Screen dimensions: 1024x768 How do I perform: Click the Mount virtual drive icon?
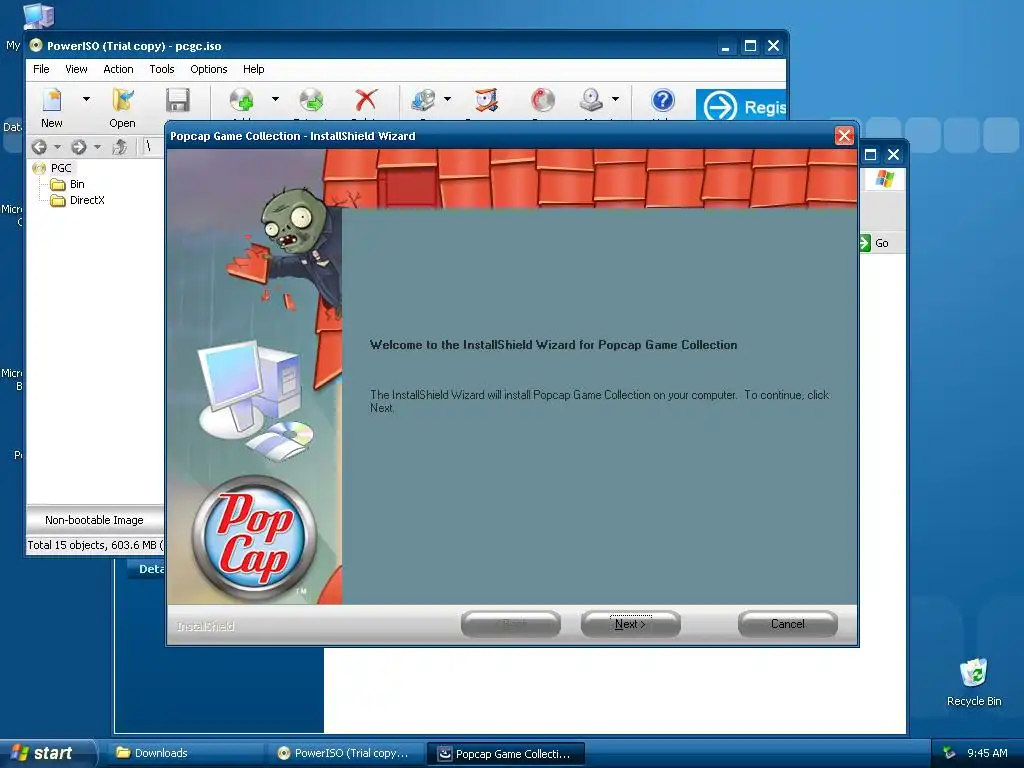(x=591, y=100)
